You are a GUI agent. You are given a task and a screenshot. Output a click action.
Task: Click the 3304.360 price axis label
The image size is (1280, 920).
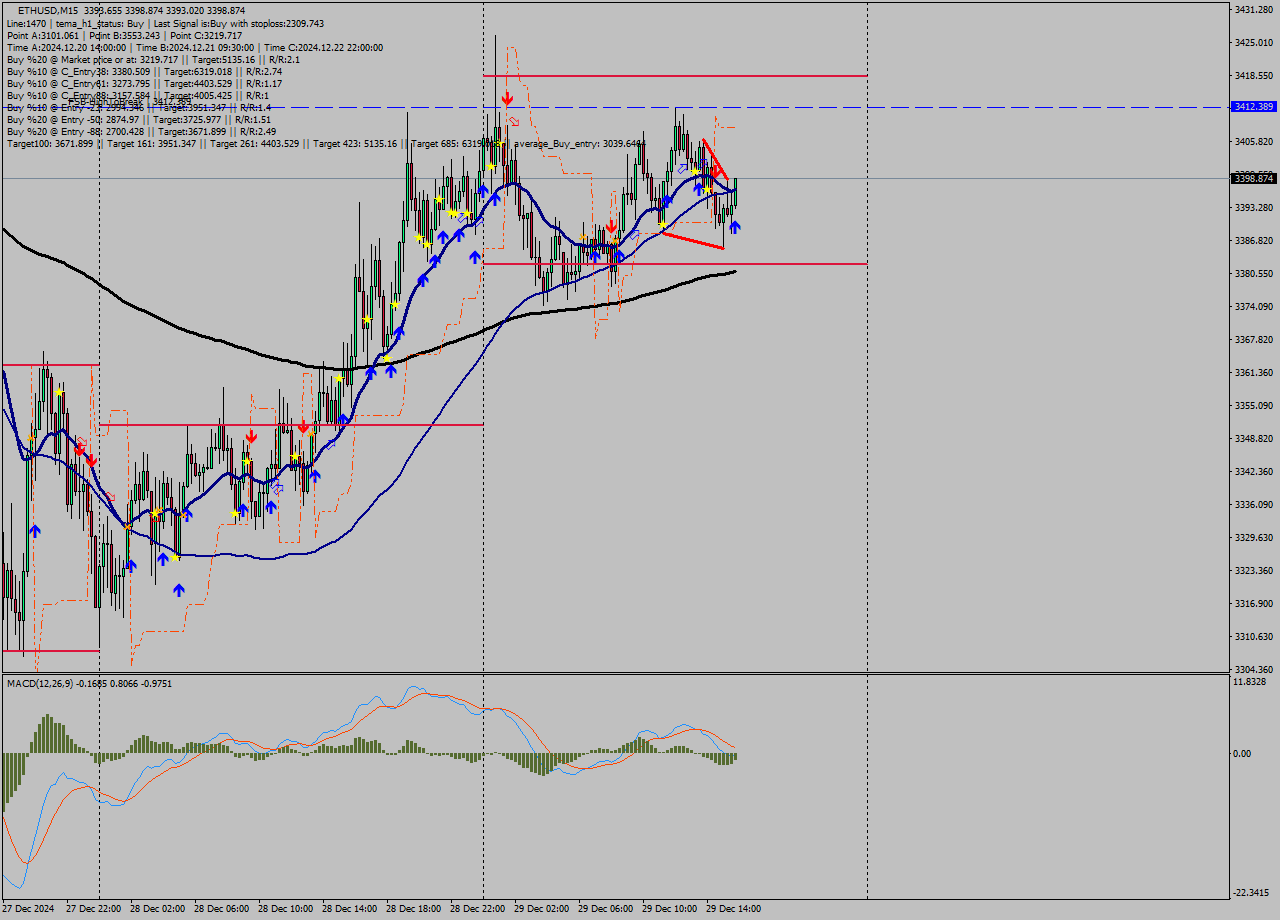point(1253,669)
